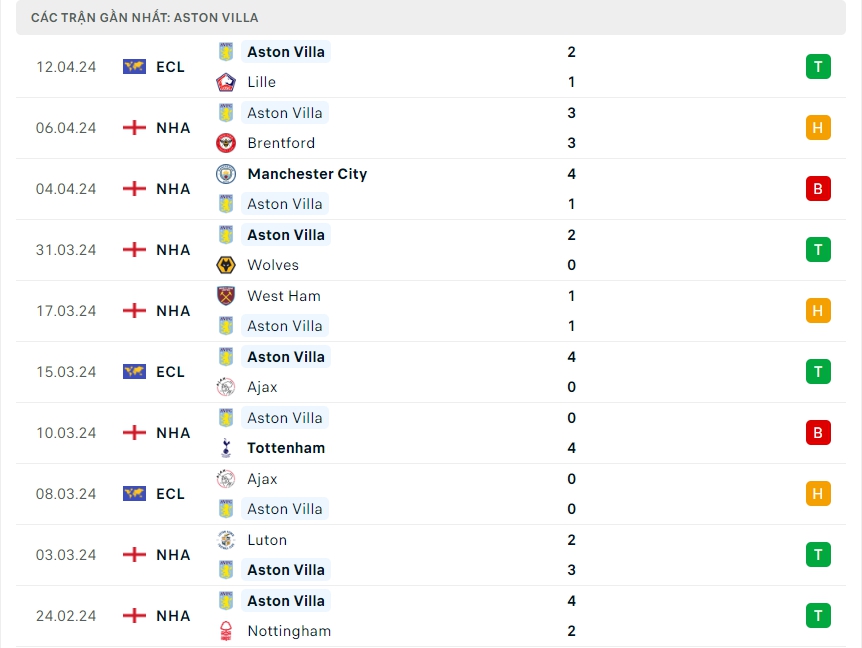Viewport: 862px width, 648px height.
Task: Select the Manchester City team name
Action: click(x=307, y=174)
